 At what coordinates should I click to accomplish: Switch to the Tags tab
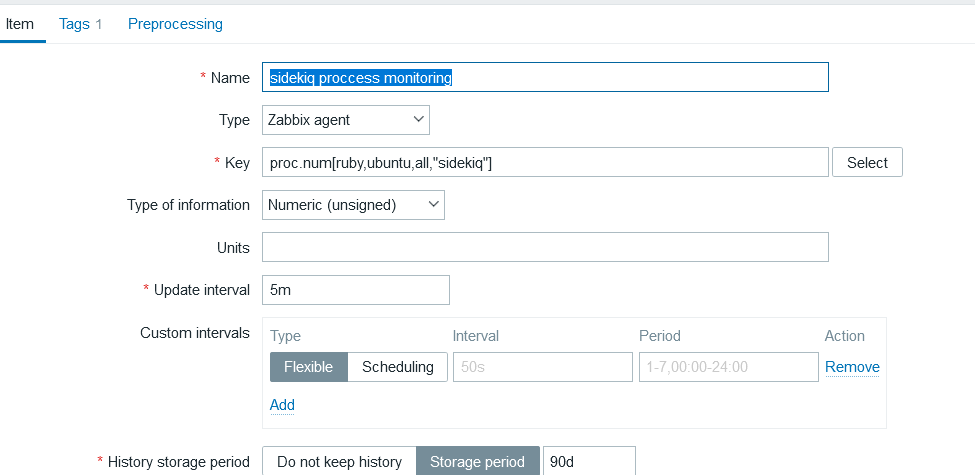pyautogui.click(x=80, y=24)
